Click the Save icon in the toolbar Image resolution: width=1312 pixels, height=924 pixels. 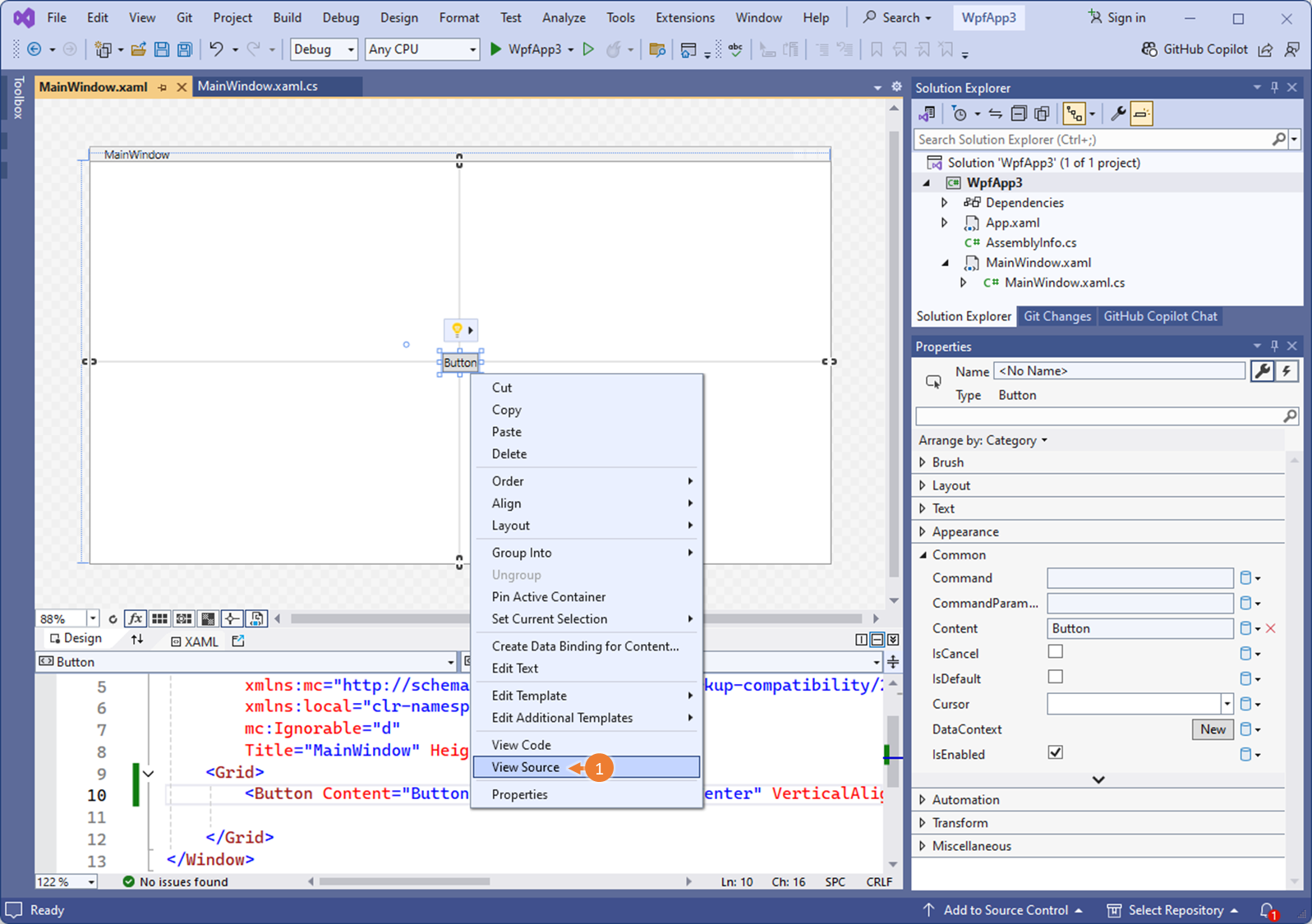coord(162,49)
